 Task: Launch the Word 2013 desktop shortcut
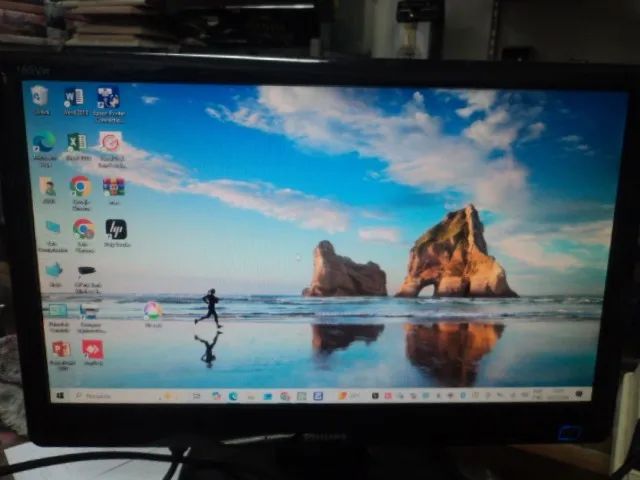click(x=75, y=102)
